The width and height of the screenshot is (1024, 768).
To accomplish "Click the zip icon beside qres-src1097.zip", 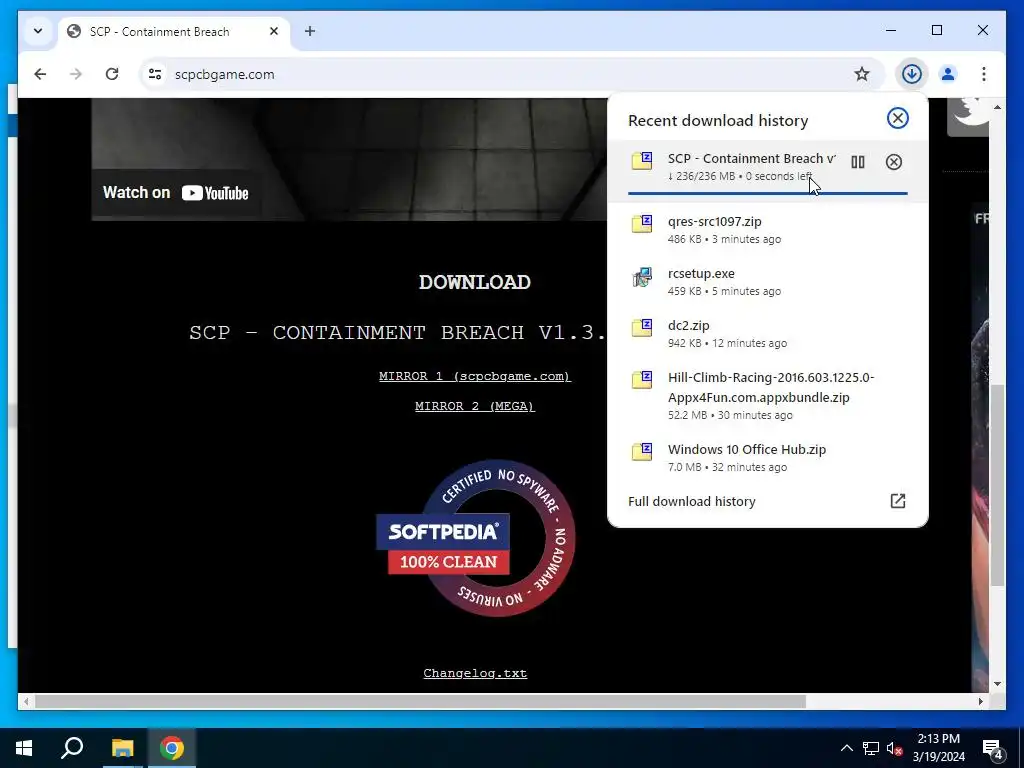I will tap(642, 224).
